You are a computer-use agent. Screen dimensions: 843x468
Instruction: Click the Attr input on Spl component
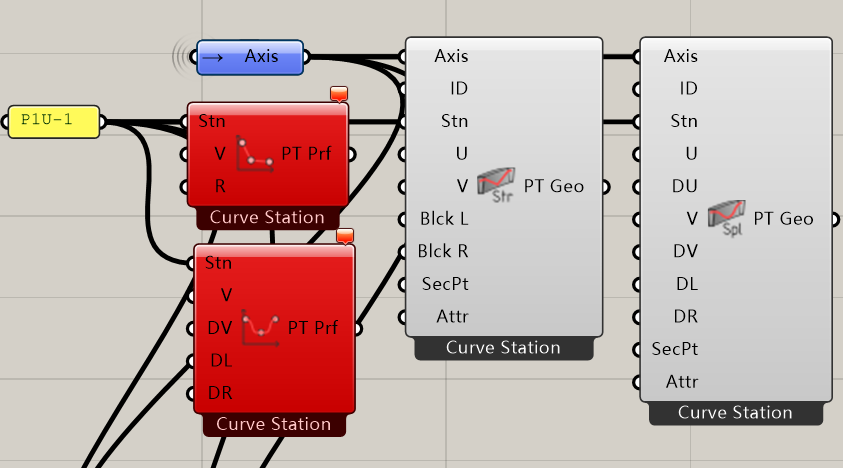point(681,381)
